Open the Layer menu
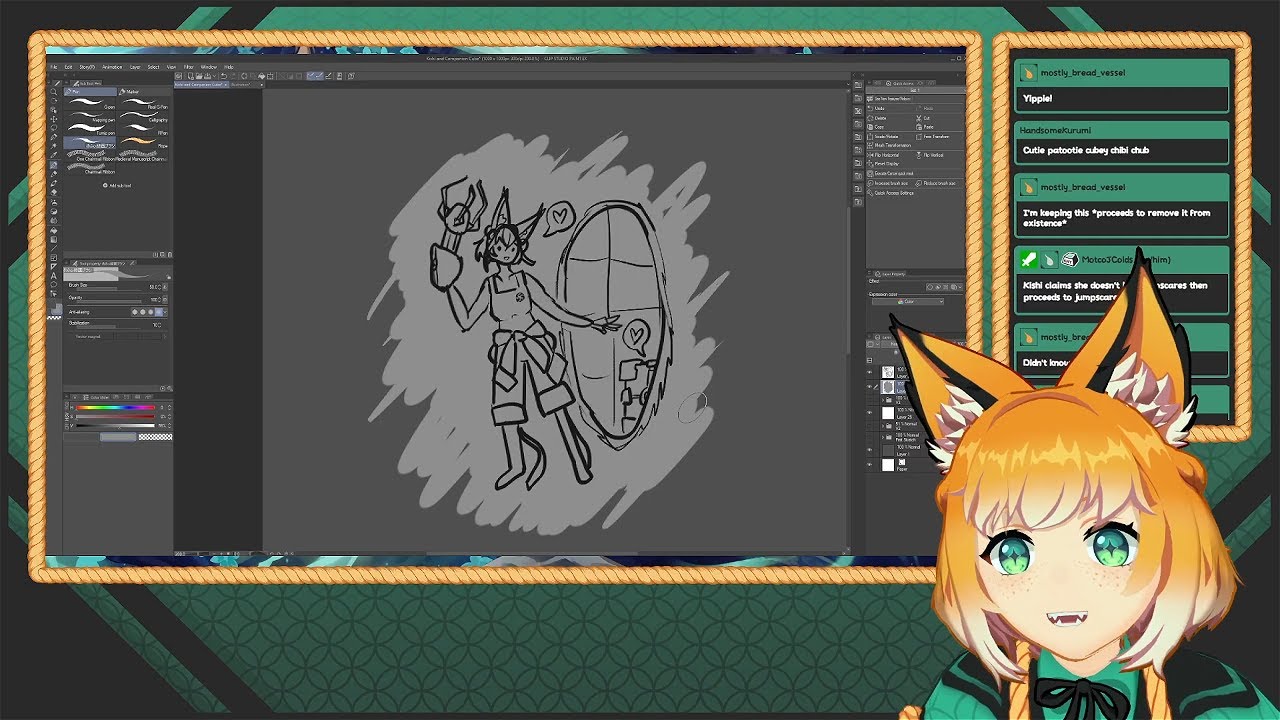This screenshot has height=720, width=1280. (x=135, y=67)
